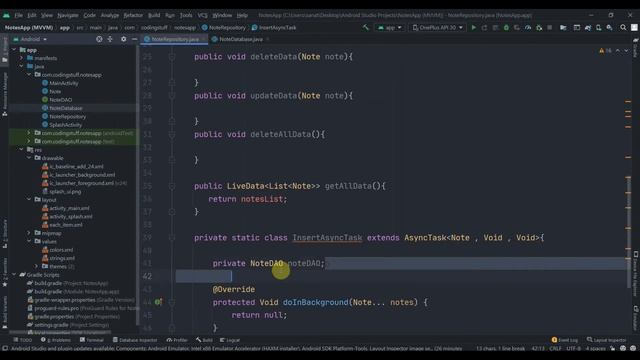Viewport: 640px width, 360px height.
Task: Collapse the Gradle Scripts node
Action: click(14, 274)
